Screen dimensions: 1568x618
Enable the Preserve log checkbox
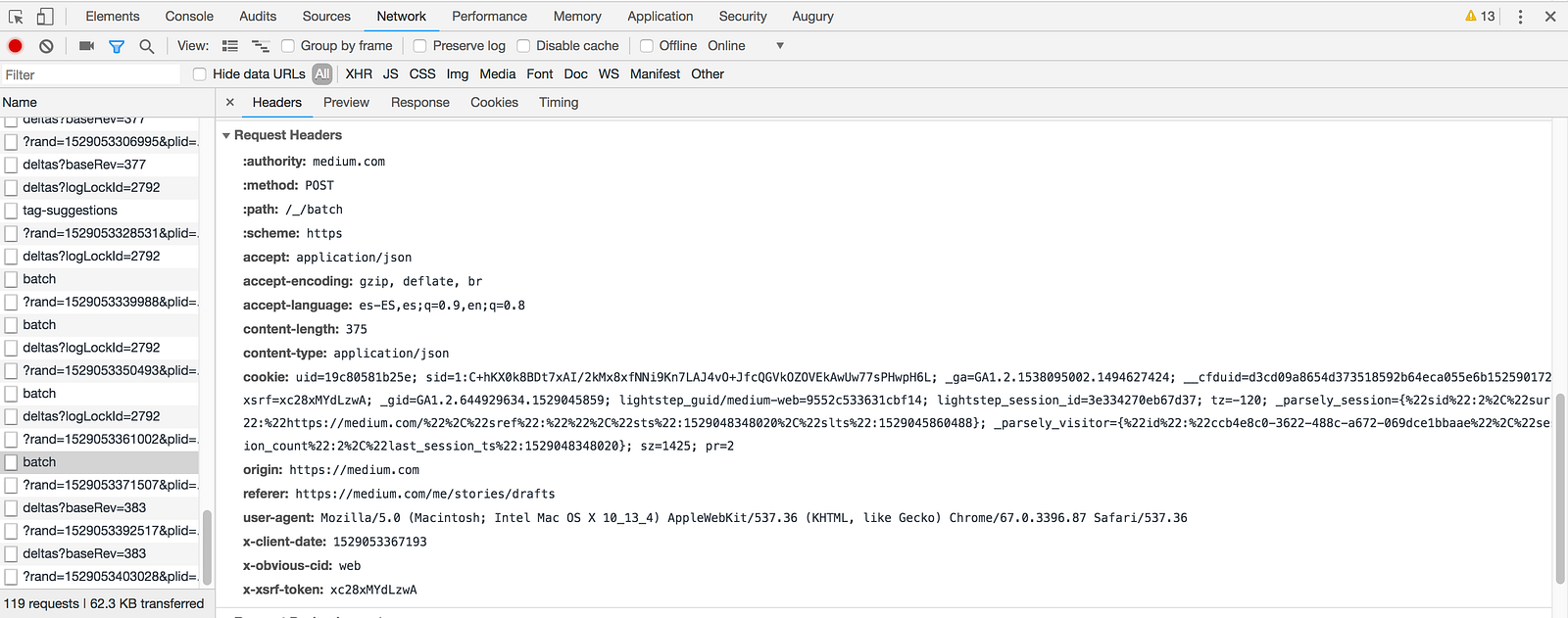pyautogui.click(x=420, y=46)
